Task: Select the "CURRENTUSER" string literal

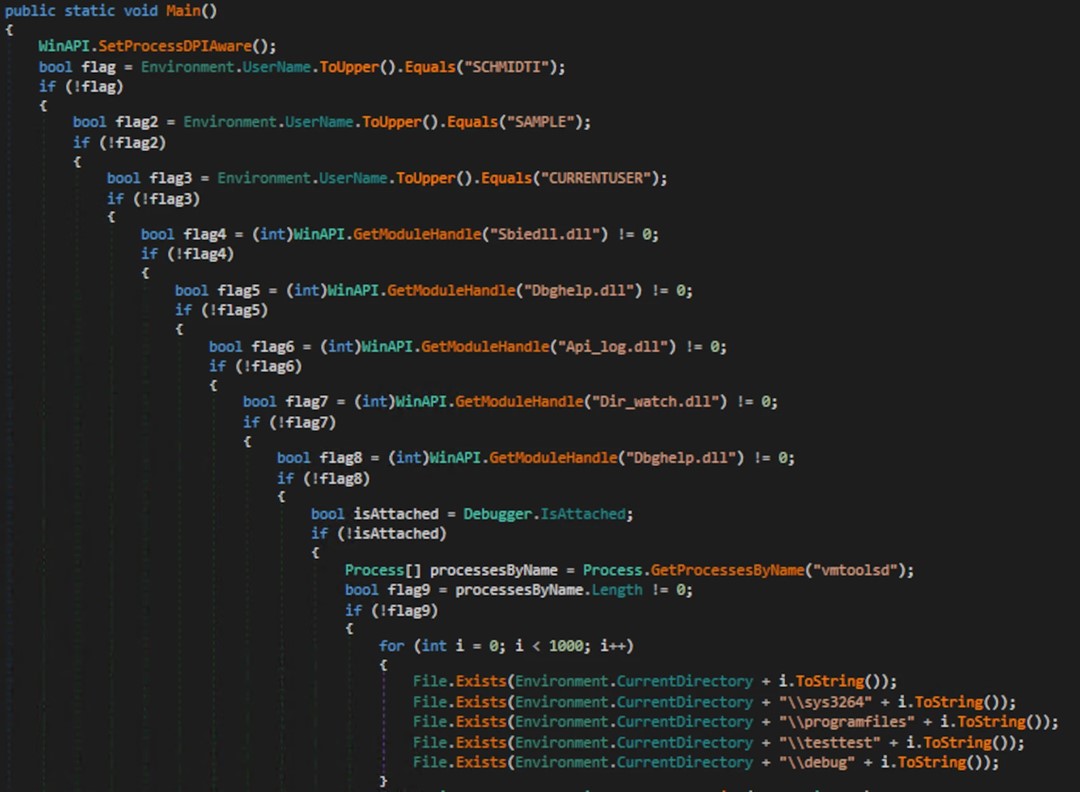Action: pyautogui.click(x=596, y=178)
